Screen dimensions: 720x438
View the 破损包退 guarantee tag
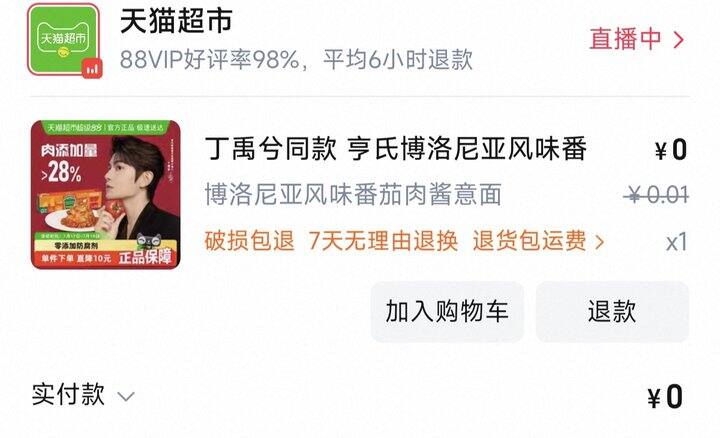(249, 241)
